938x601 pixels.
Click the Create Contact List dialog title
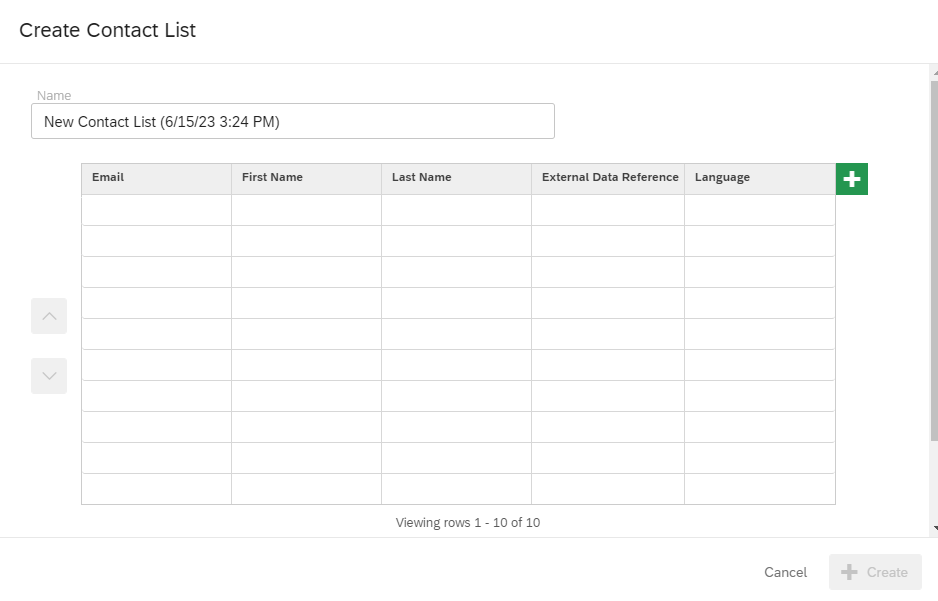(107, 30)
